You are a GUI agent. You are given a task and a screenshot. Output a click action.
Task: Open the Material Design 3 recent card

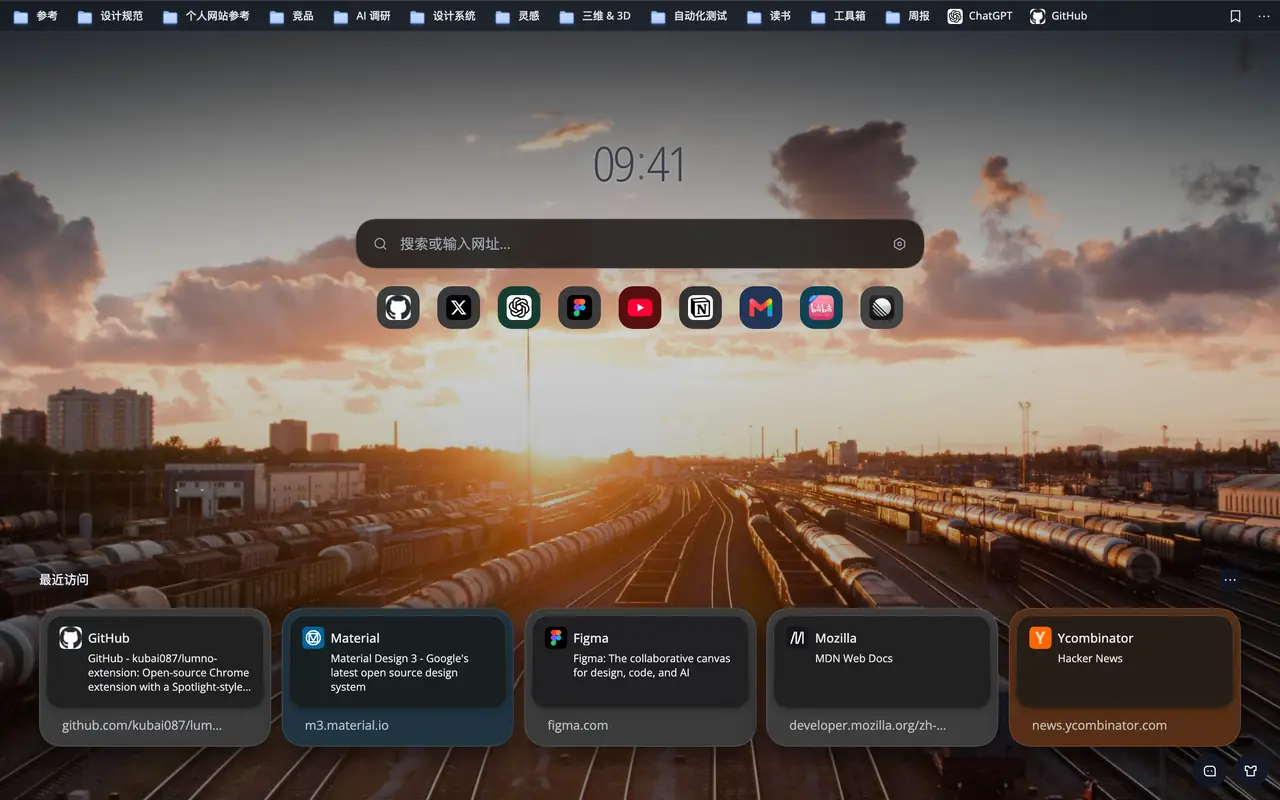click(398, 678)
